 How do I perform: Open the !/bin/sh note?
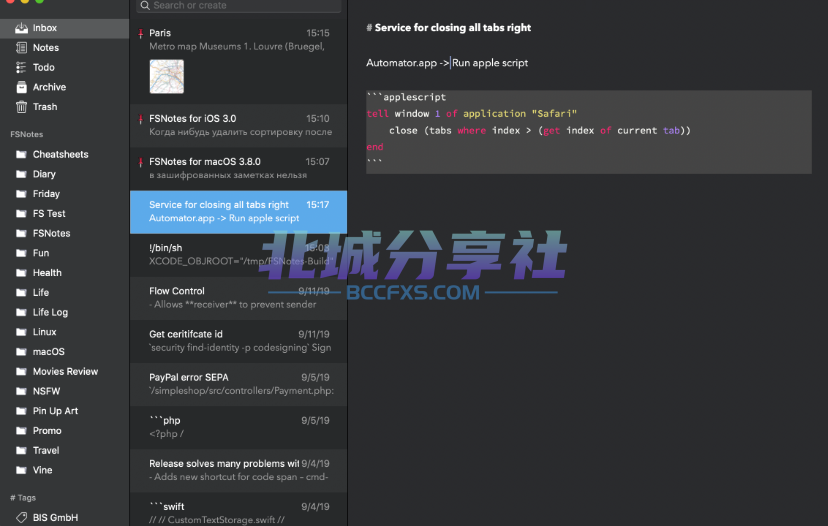(239, 255)
